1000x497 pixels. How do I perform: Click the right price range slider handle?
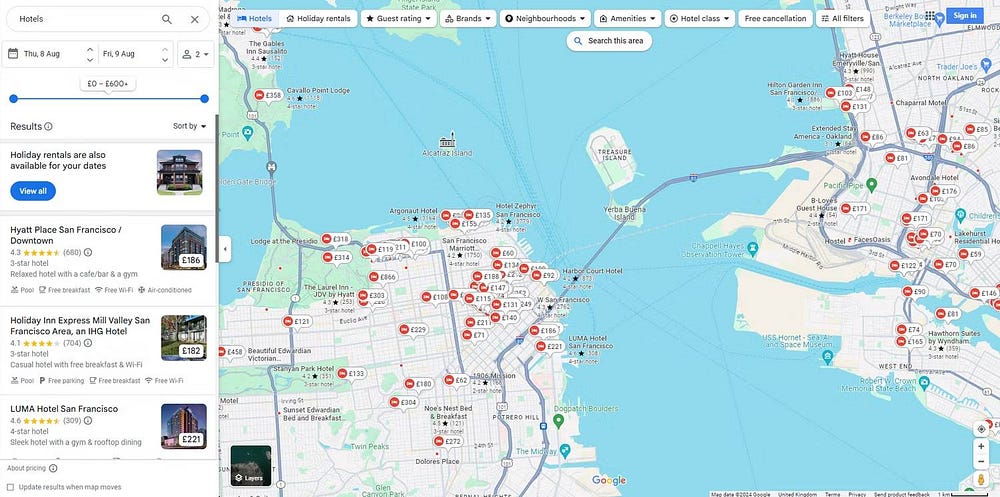coord(204,99)
